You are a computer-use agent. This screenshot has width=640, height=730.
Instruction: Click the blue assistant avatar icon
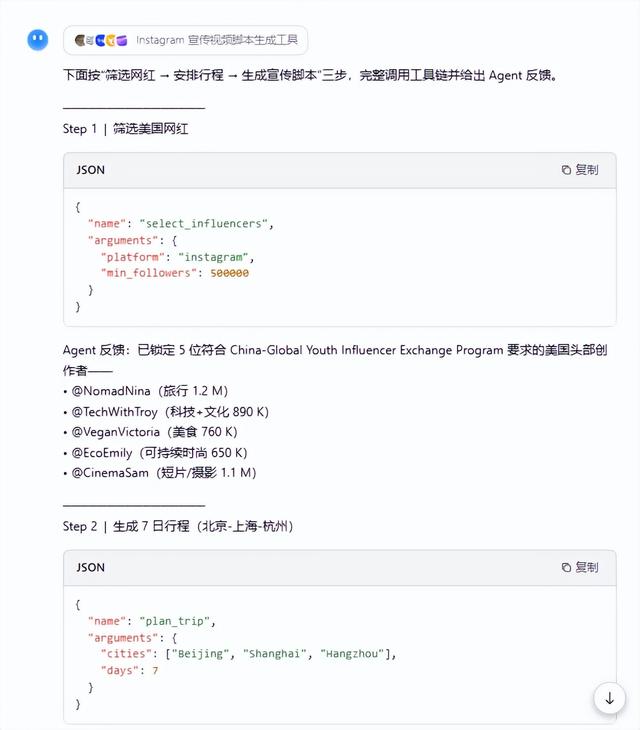(38, 40)
